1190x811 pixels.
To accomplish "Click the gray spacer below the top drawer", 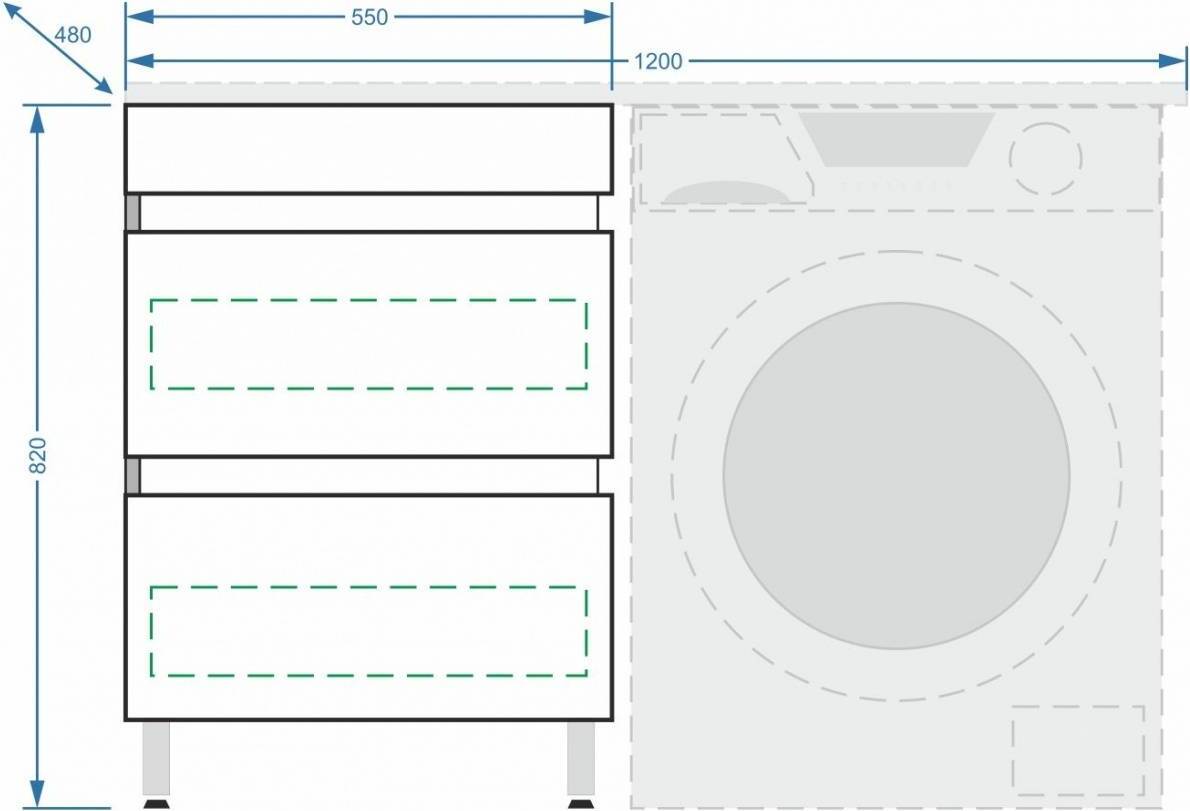I will point(132,213).
